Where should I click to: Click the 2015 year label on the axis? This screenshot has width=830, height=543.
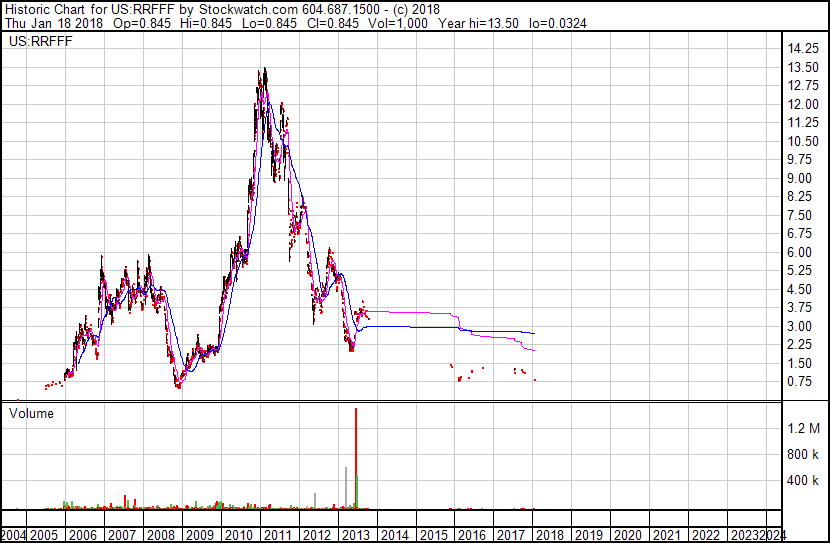[x=434, y=535]
